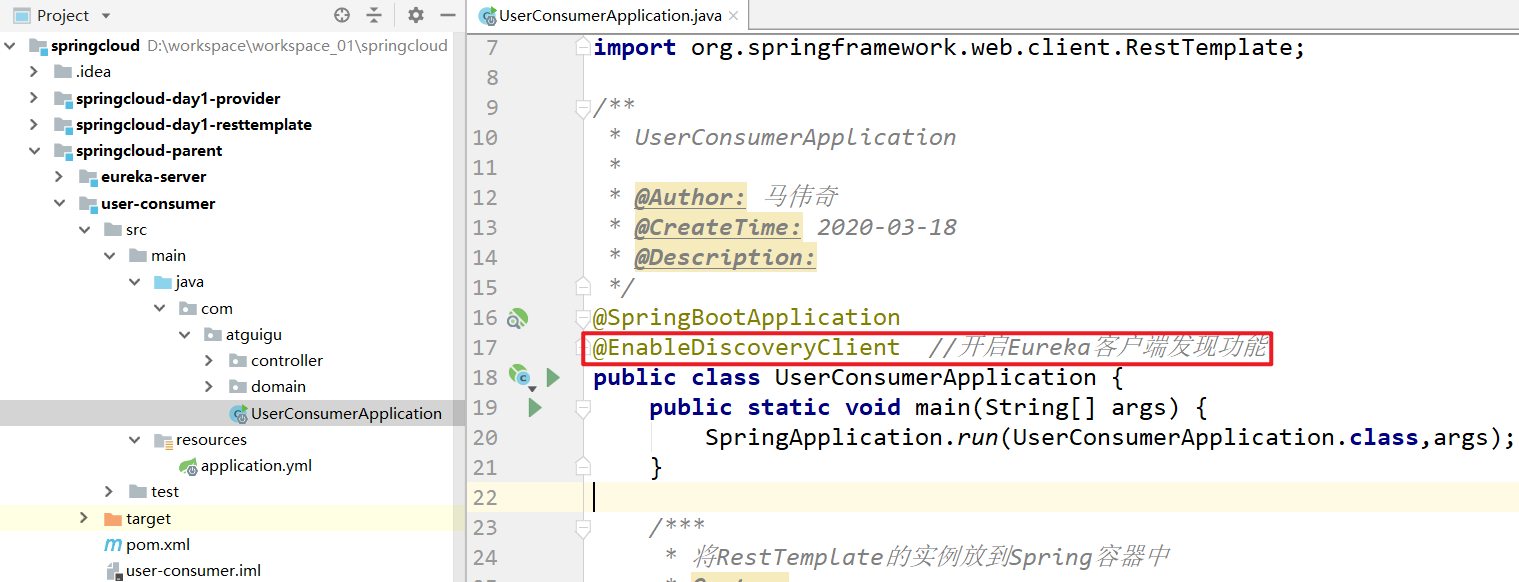Switch to the UserConsumerApplication.java tab
This screenshot has height=582, width=1519.
[x=608, y=15]
